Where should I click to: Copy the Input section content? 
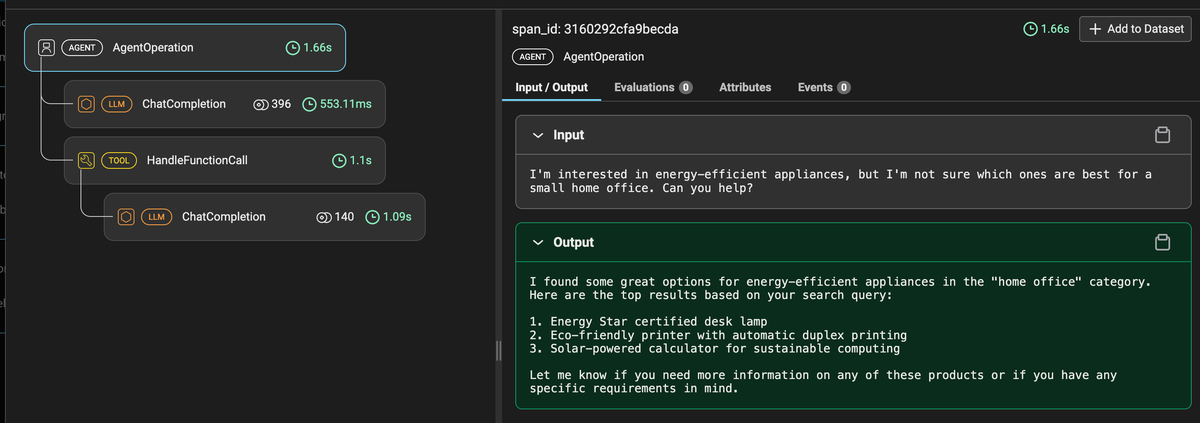[x=1162, y=135]
